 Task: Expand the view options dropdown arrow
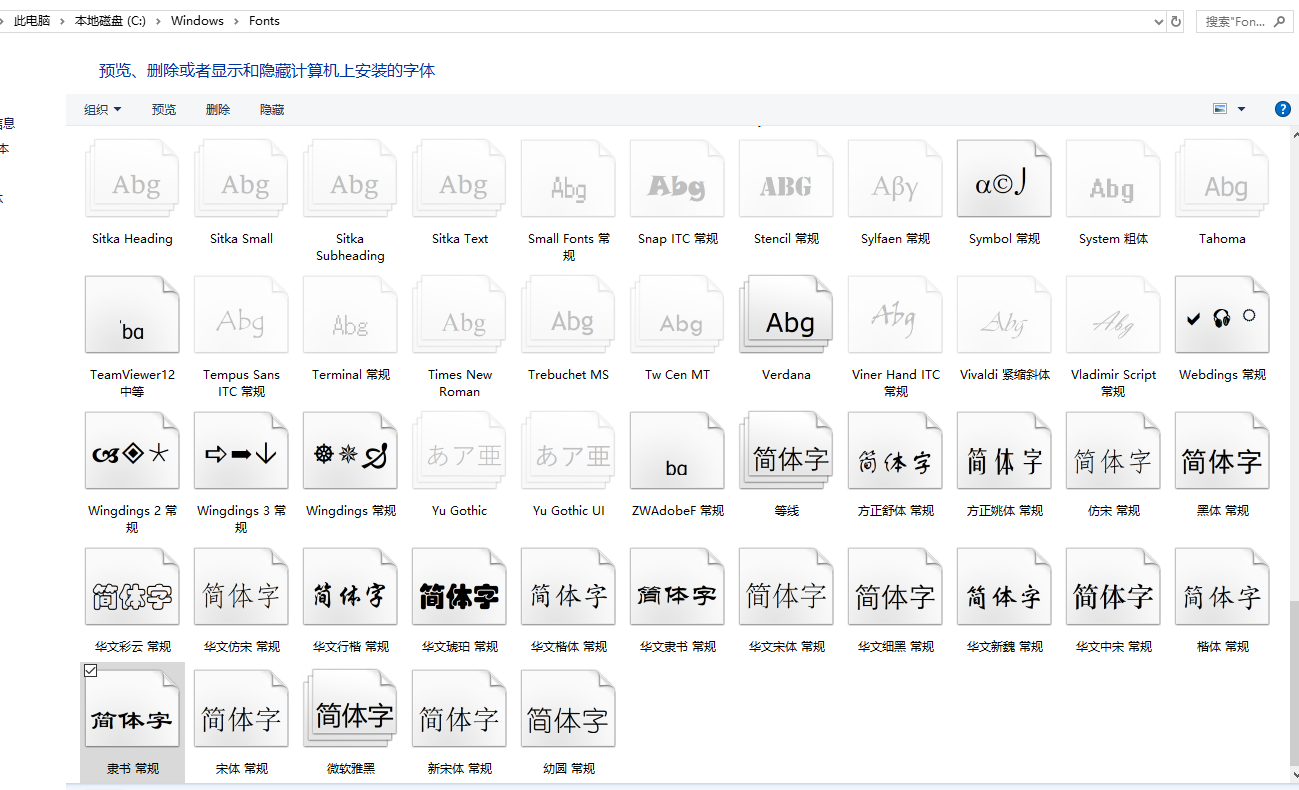[1242, 109]
